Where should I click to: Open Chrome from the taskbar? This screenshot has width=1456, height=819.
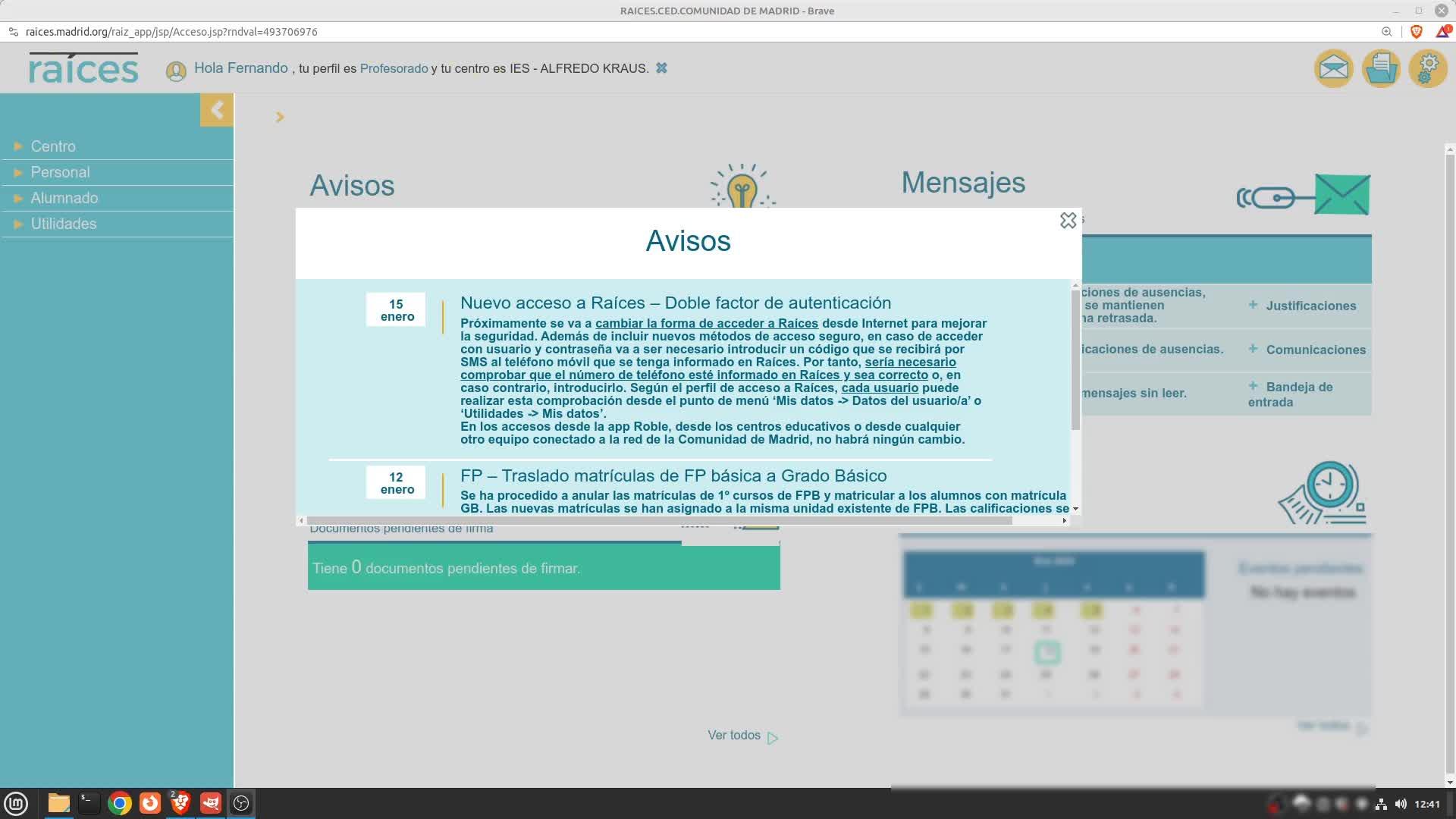point(119,803)
